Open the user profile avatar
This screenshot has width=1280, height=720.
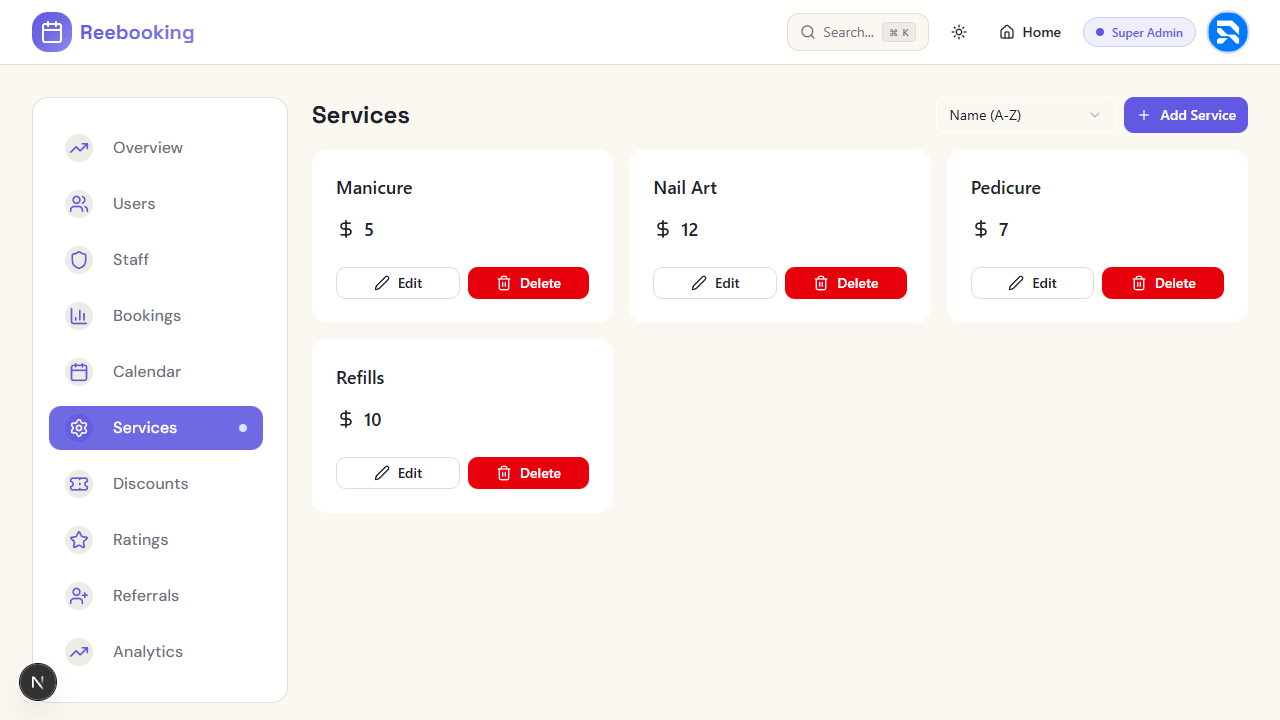(x=1227, y=32)
